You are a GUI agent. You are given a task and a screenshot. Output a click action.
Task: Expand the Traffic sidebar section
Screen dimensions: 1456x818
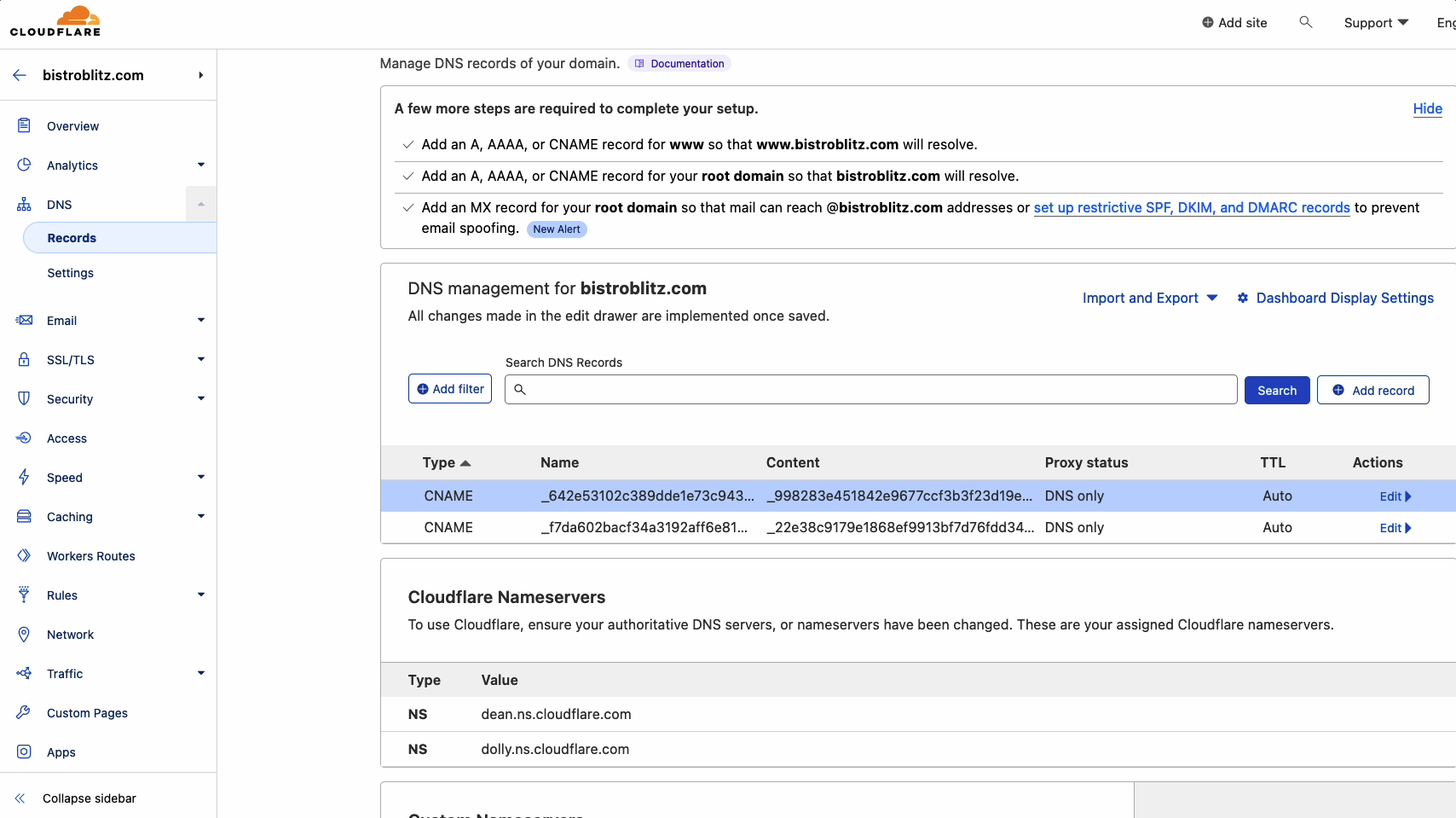[x=66, y=673]
